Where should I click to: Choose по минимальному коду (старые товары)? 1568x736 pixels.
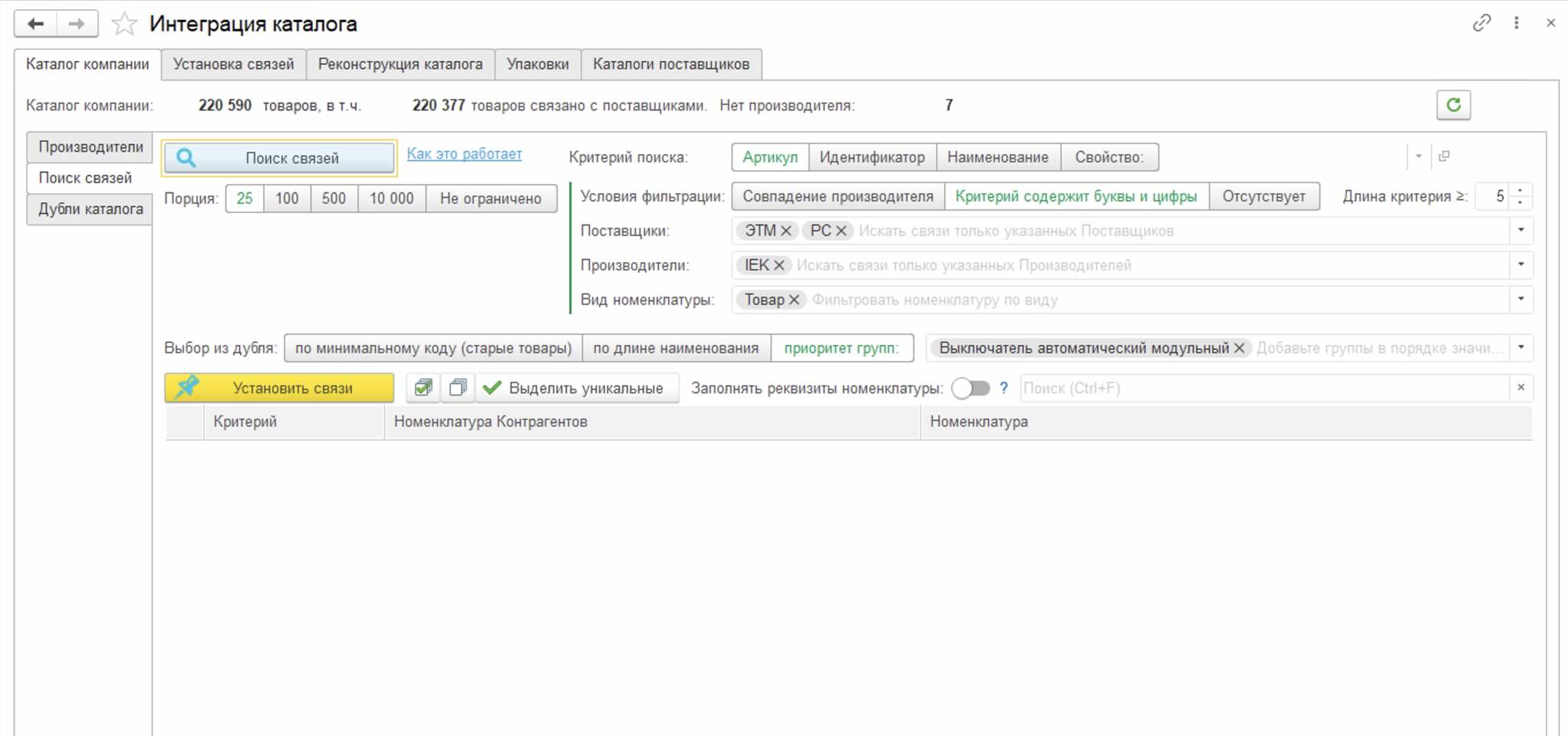tap(433, 348)
